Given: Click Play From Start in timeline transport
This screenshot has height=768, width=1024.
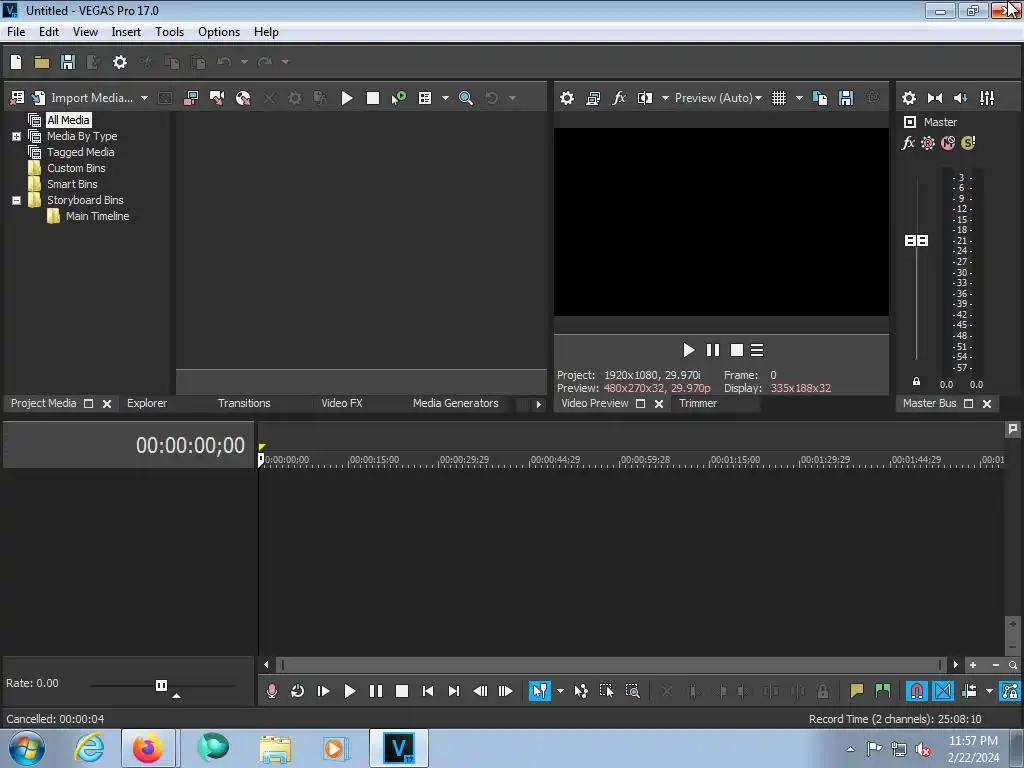Looking at the screenshot, I should (323, 691).
